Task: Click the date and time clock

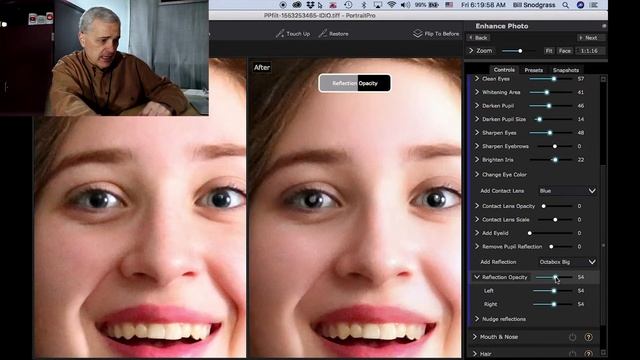Action: 483,5
